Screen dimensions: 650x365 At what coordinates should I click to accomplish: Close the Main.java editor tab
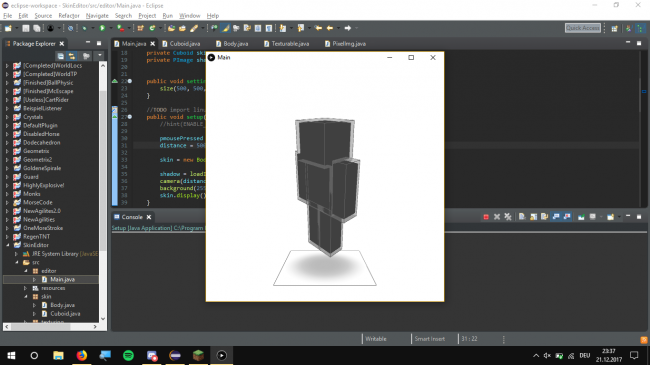point(153,44)
